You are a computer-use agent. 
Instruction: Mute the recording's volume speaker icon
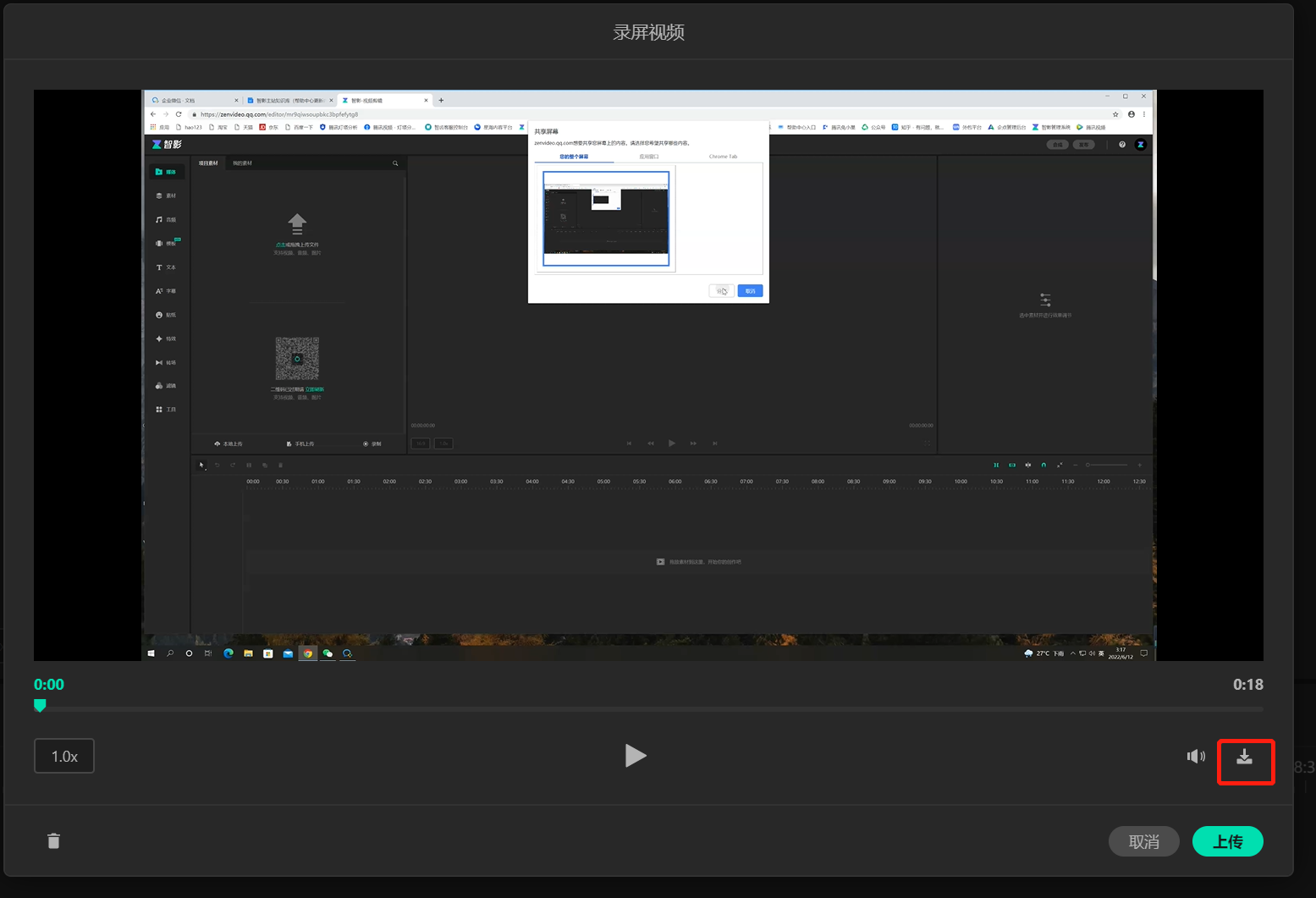click(x=1195, y=757)
